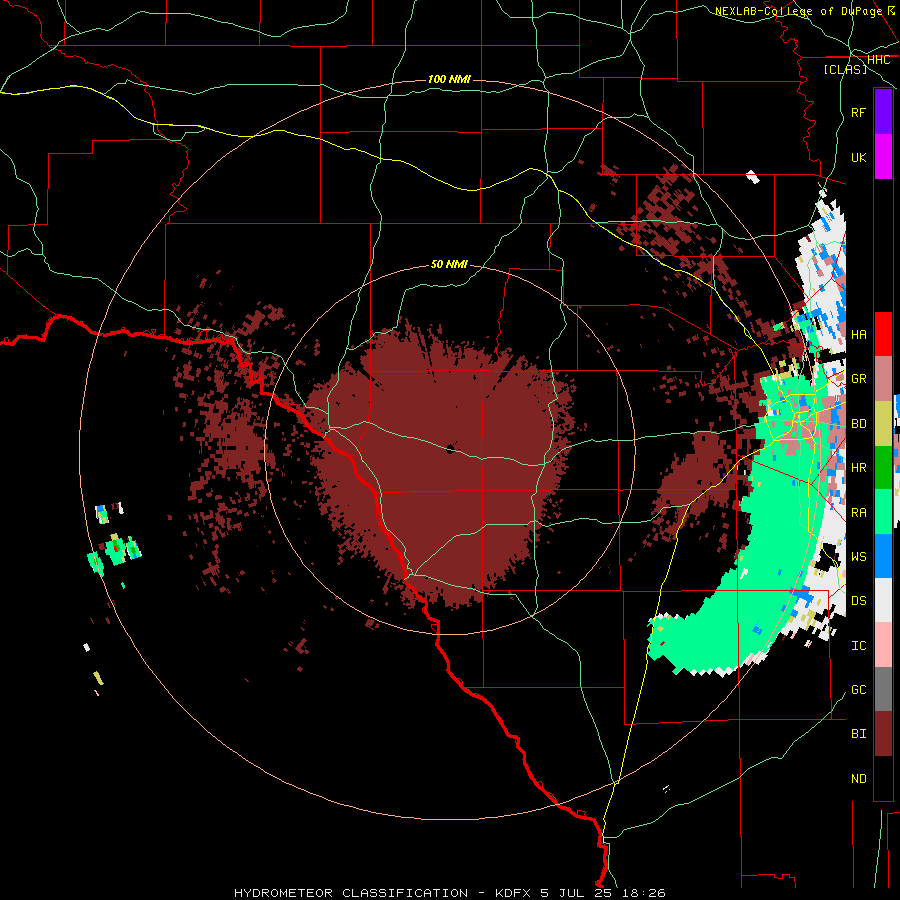Click the BD legend label
Viewport: 900px width, 900px height.
[x=858, y=424]
